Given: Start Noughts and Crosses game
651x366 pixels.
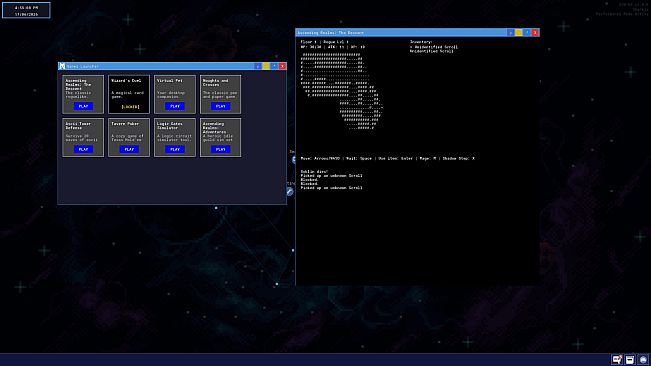Looking at the screenshot, I should (220, 106).
